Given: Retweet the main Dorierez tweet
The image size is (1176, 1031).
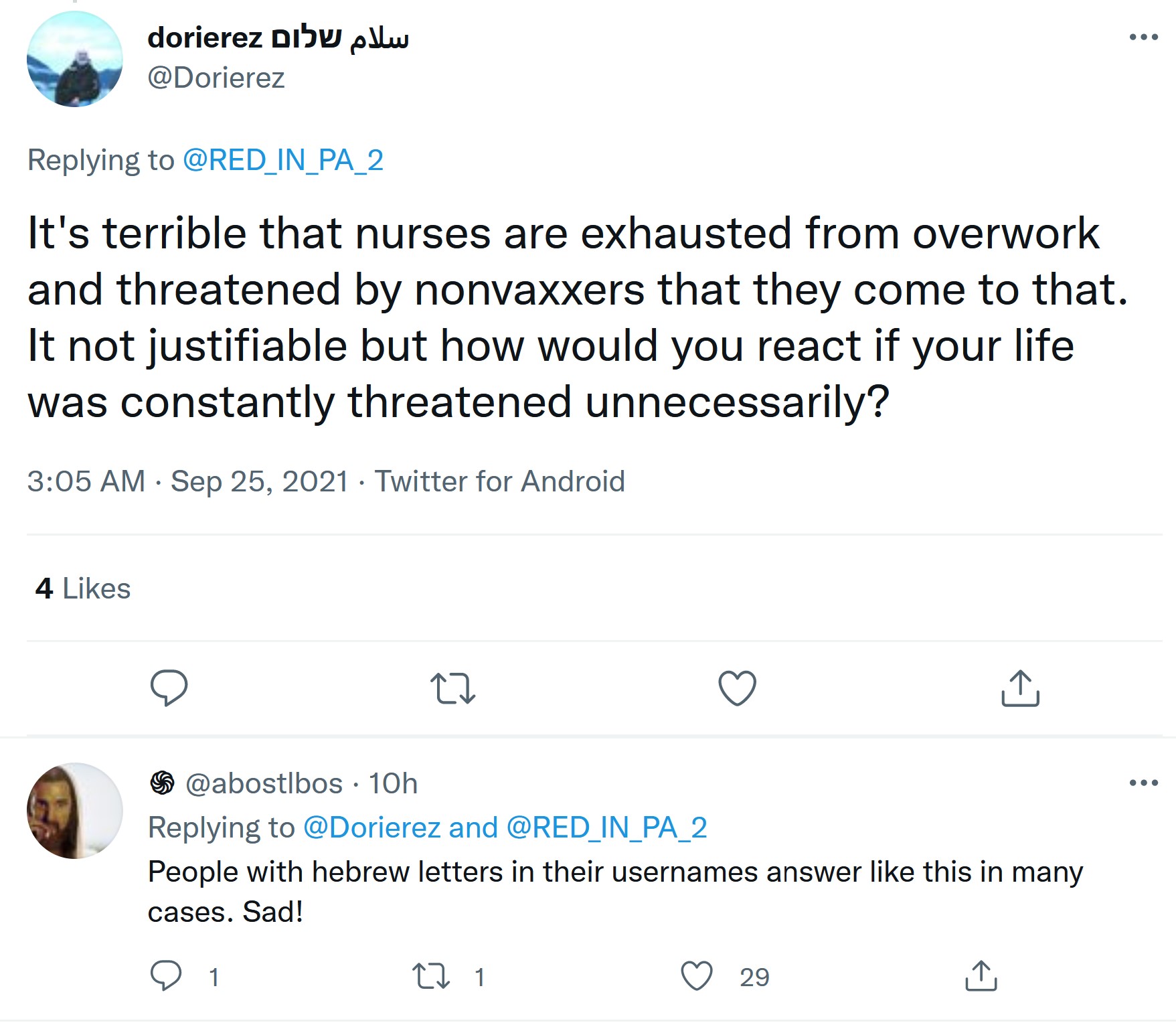Looking at the screenshot, I should (x=452, y=688).
